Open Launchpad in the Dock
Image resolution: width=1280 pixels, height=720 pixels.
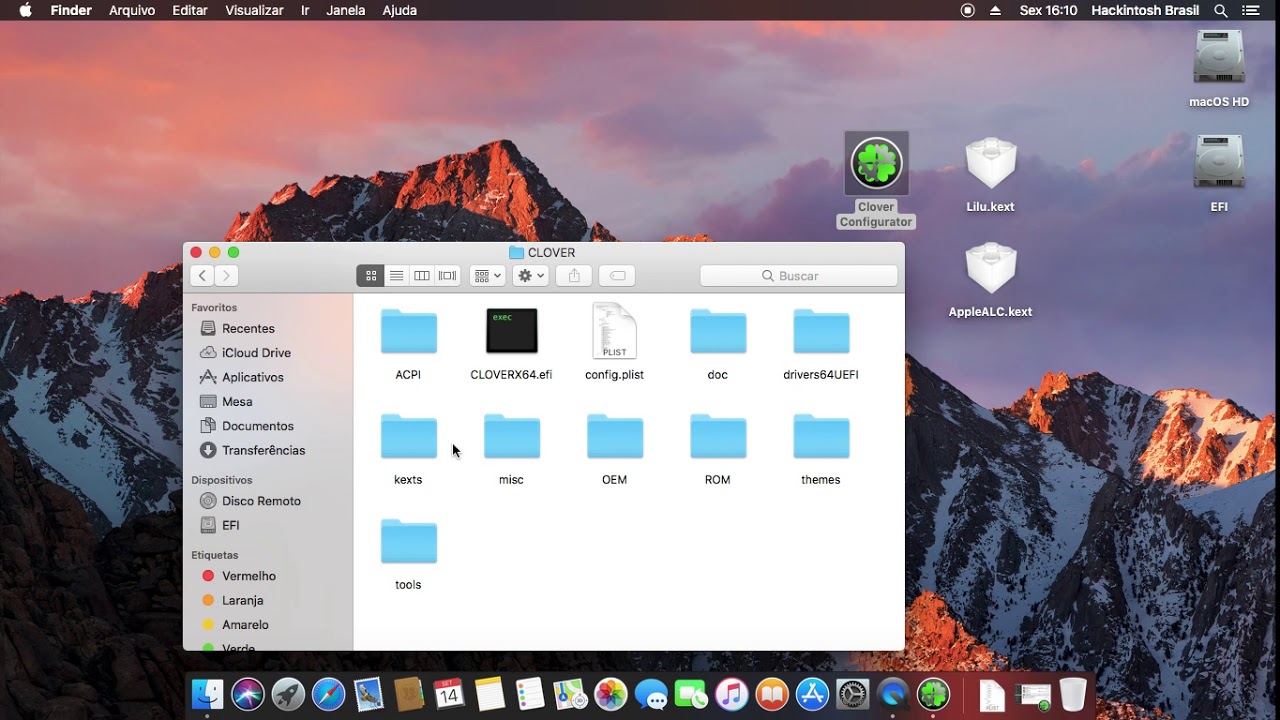(288, 694)
